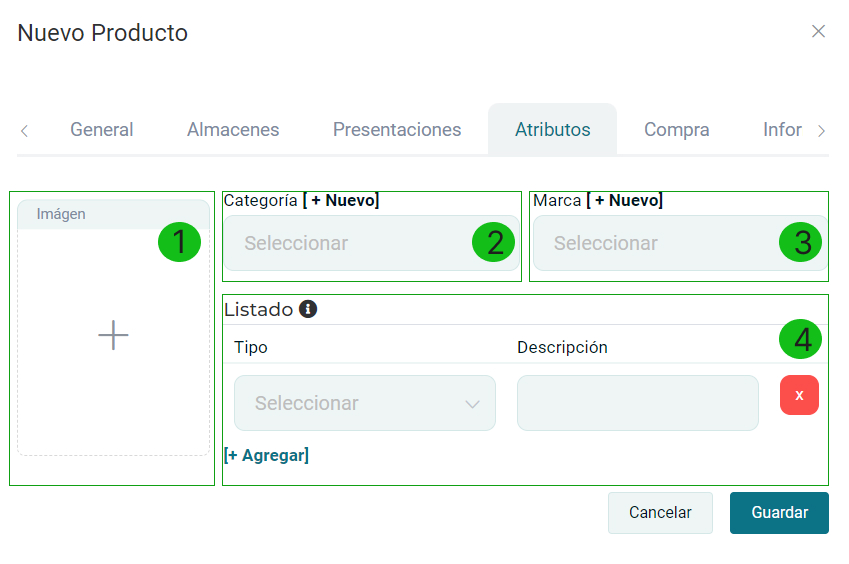Open the partially visible Infor tab
This screenshot has height=564, width=849.
782,130
